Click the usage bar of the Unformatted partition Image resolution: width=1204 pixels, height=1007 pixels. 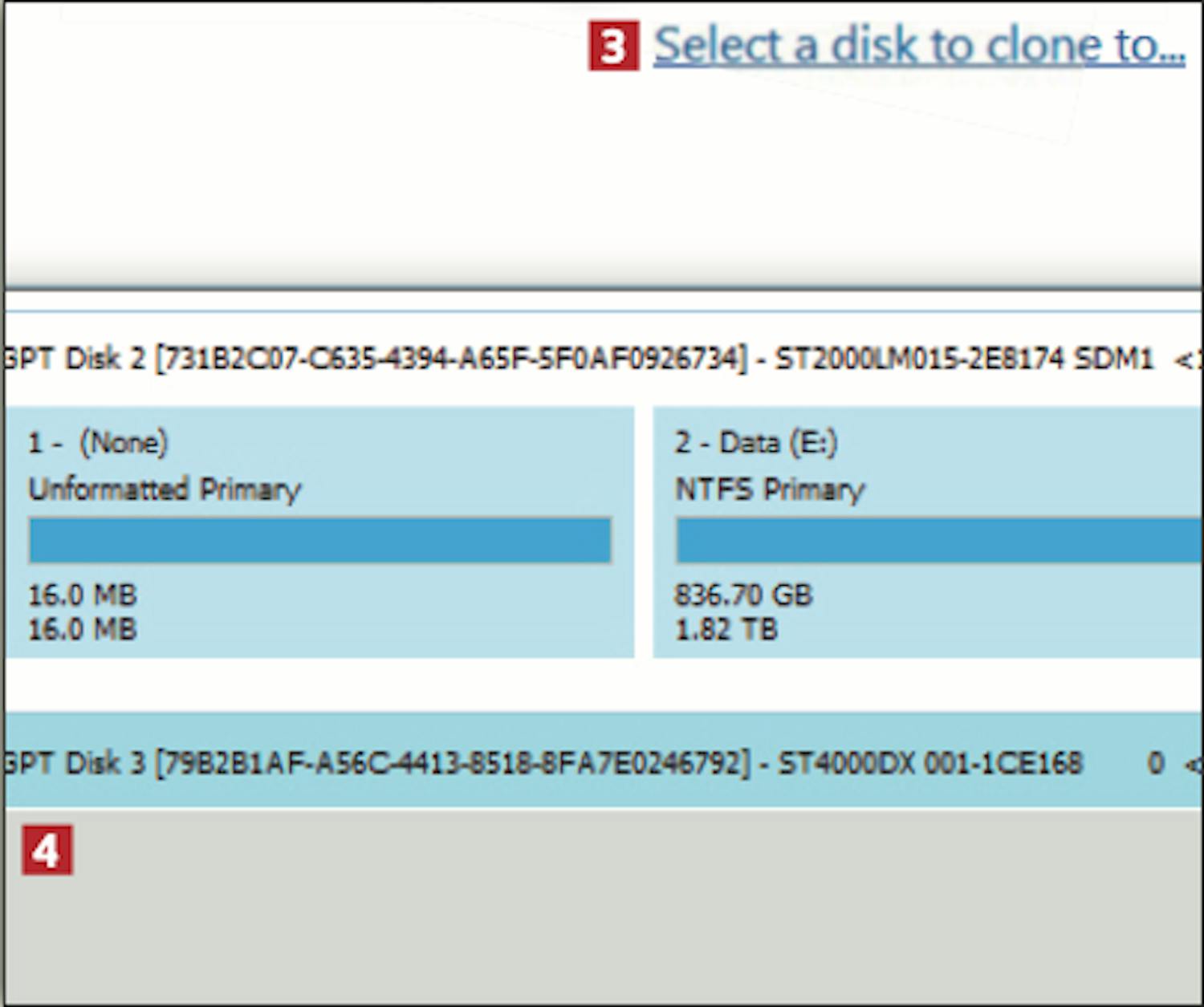point(320,540)
